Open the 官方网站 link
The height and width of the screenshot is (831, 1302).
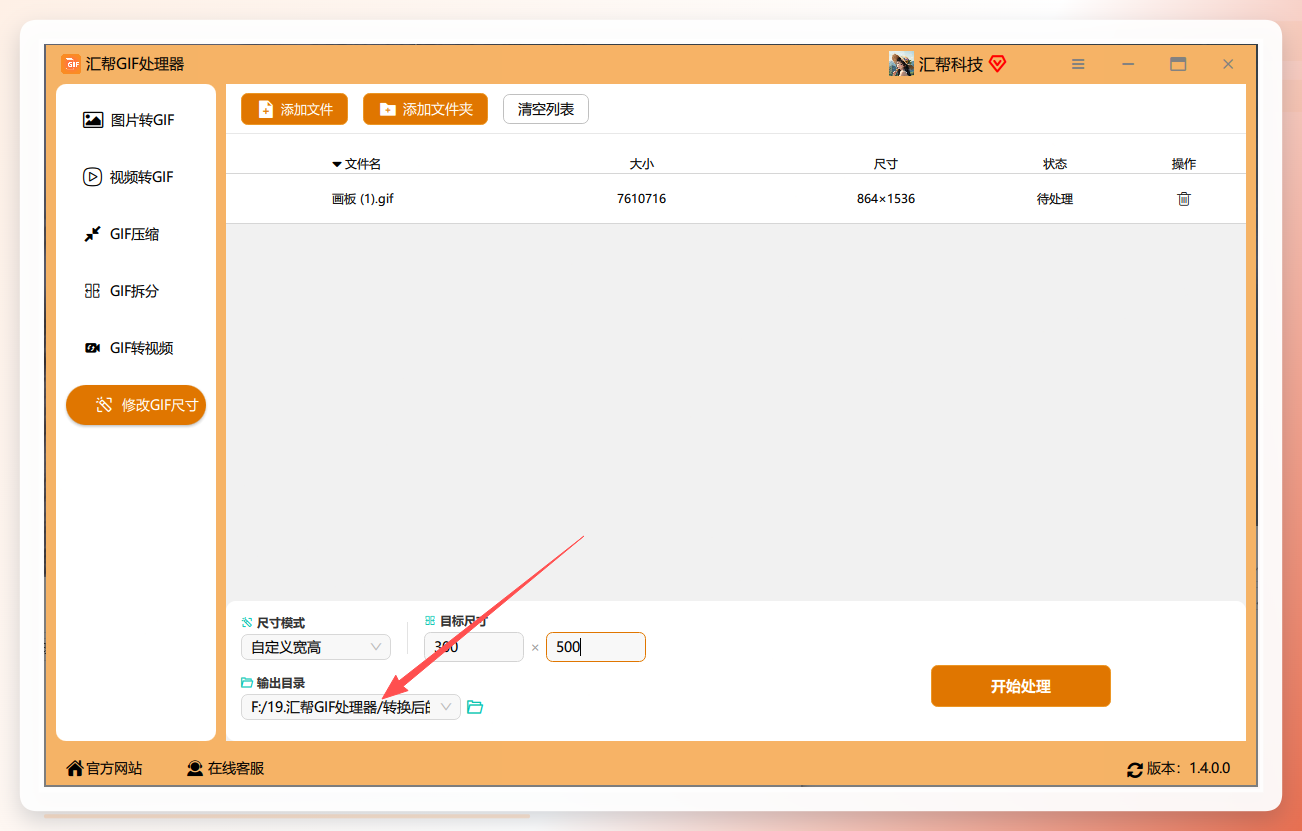[x=104, y=768]
